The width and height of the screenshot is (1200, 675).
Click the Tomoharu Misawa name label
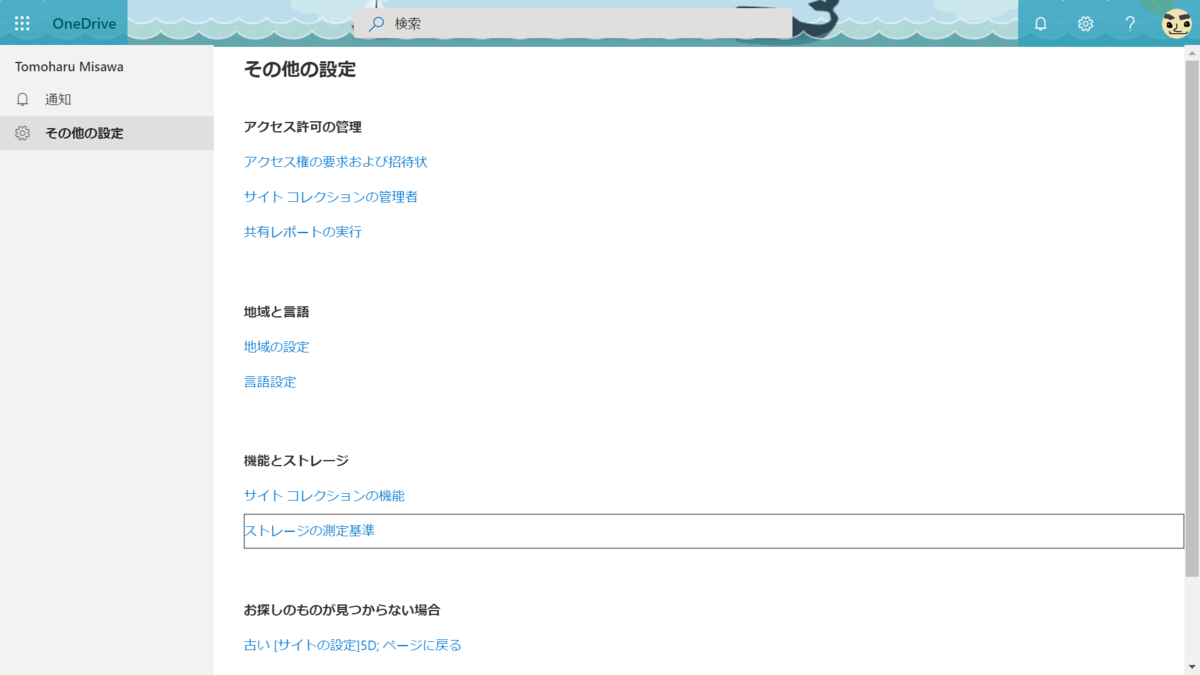click(69, 67)
